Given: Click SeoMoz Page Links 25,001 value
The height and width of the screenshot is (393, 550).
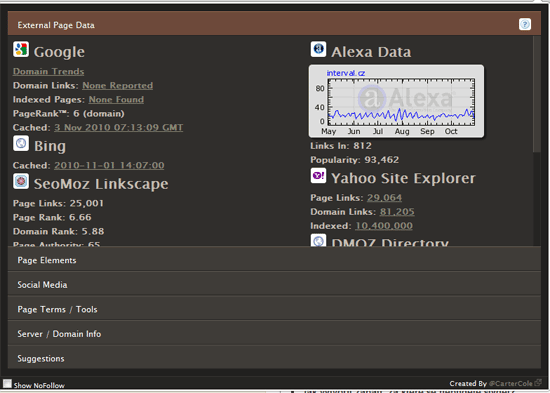Looking at the screenshot, I should pyautogui.click(x=87, y=204).
